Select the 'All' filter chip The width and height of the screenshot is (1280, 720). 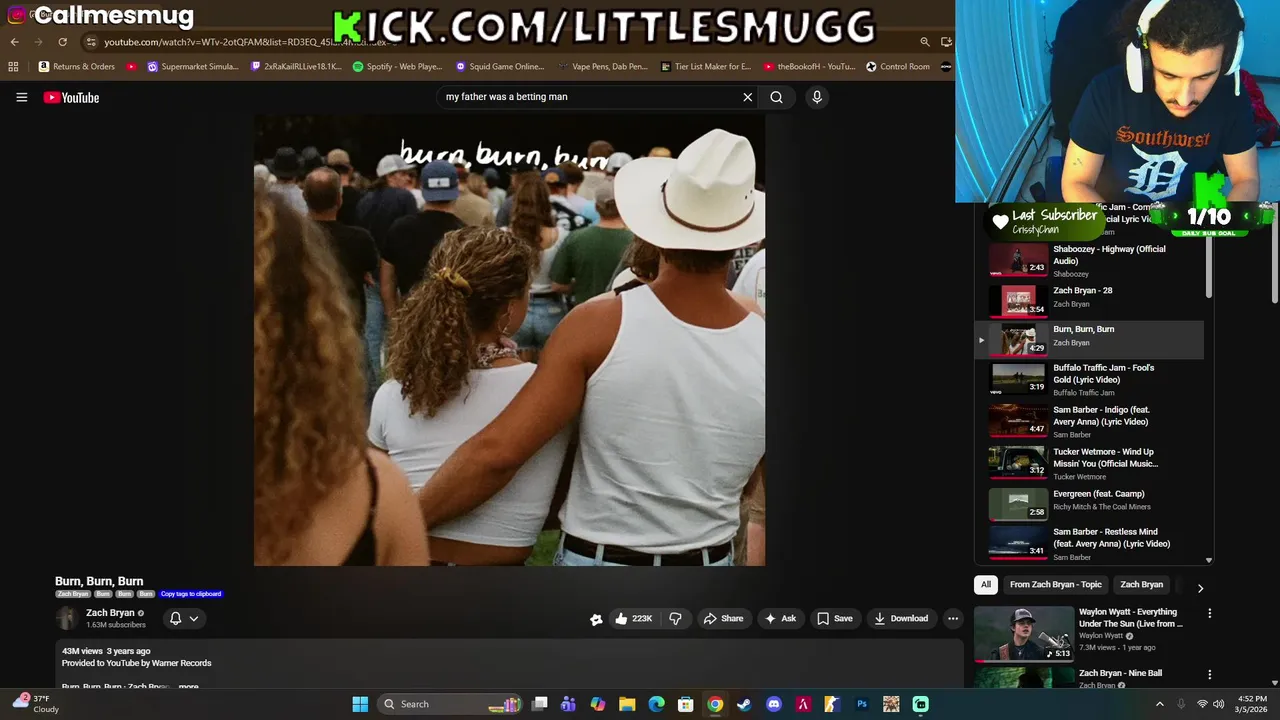pos(986,584)
